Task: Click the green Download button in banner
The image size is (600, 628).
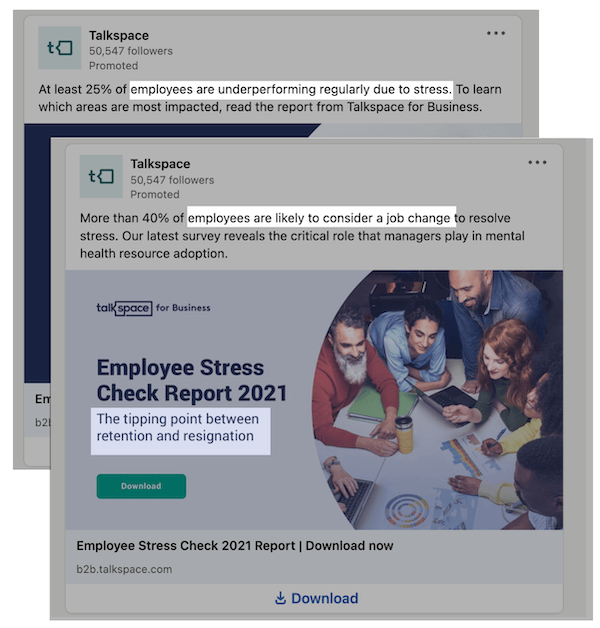Action: tap(141, 486)
